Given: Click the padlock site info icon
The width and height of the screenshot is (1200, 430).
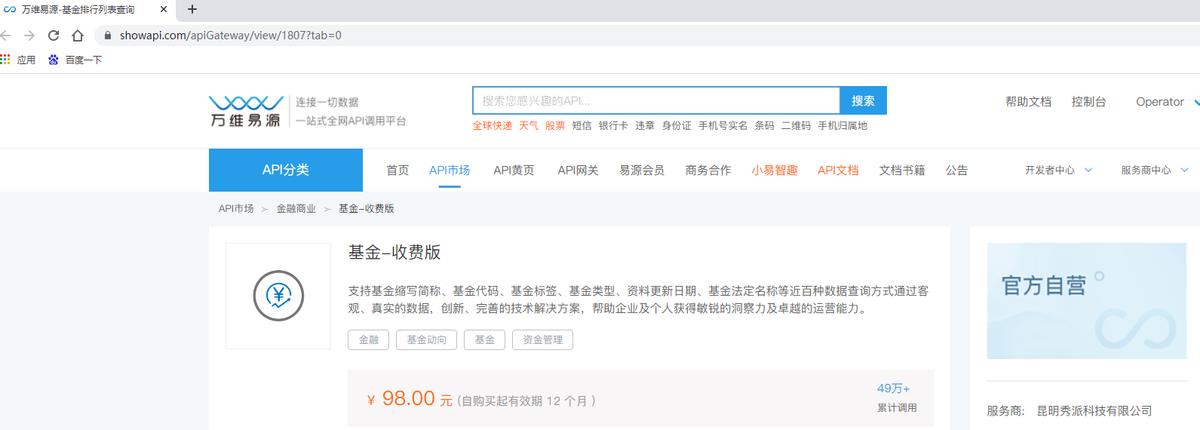Looking at the screenshot, I should (108, 35).
